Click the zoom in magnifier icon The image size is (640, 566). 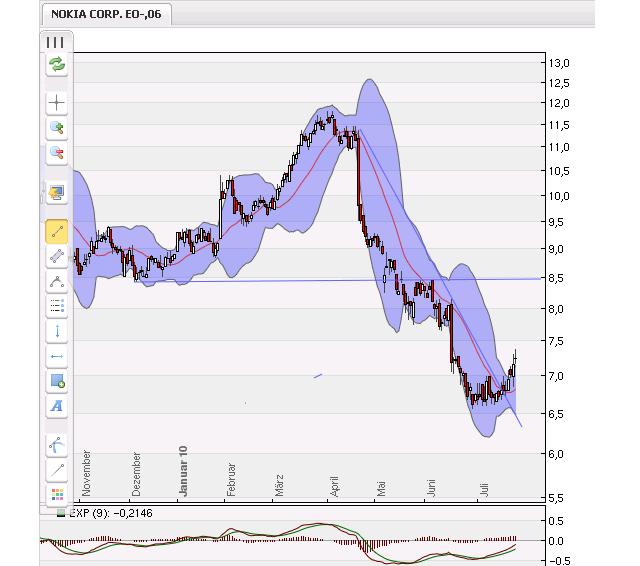pos(57,128)
